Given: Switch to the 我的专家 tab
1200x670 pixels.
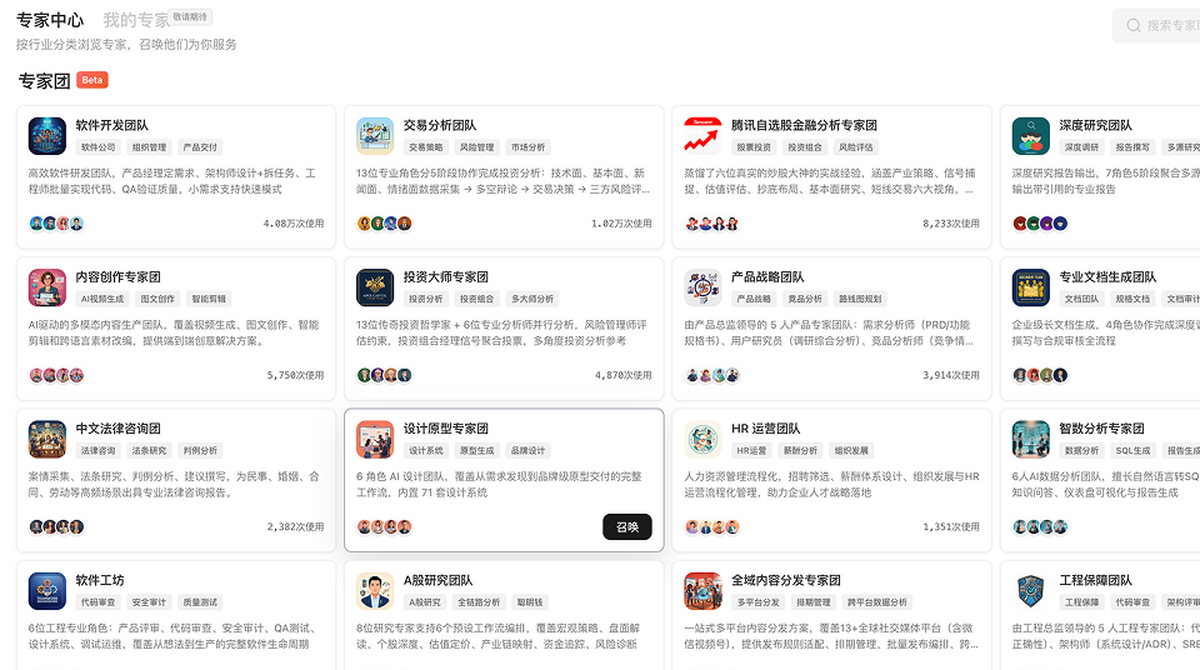Looking at the screenshot, I should (x=136, y=20).
